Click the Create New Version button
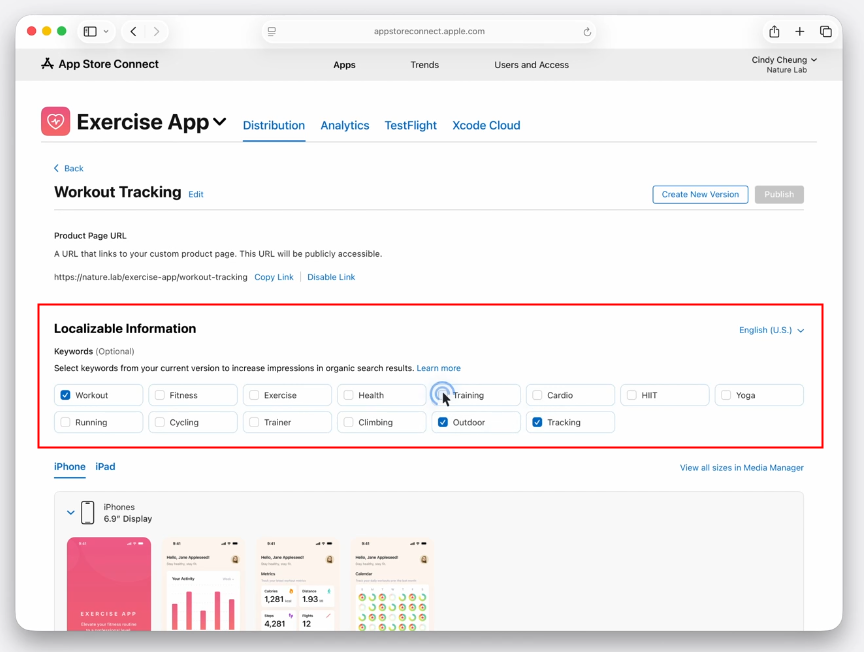864x652 pixels. [700, 195]
